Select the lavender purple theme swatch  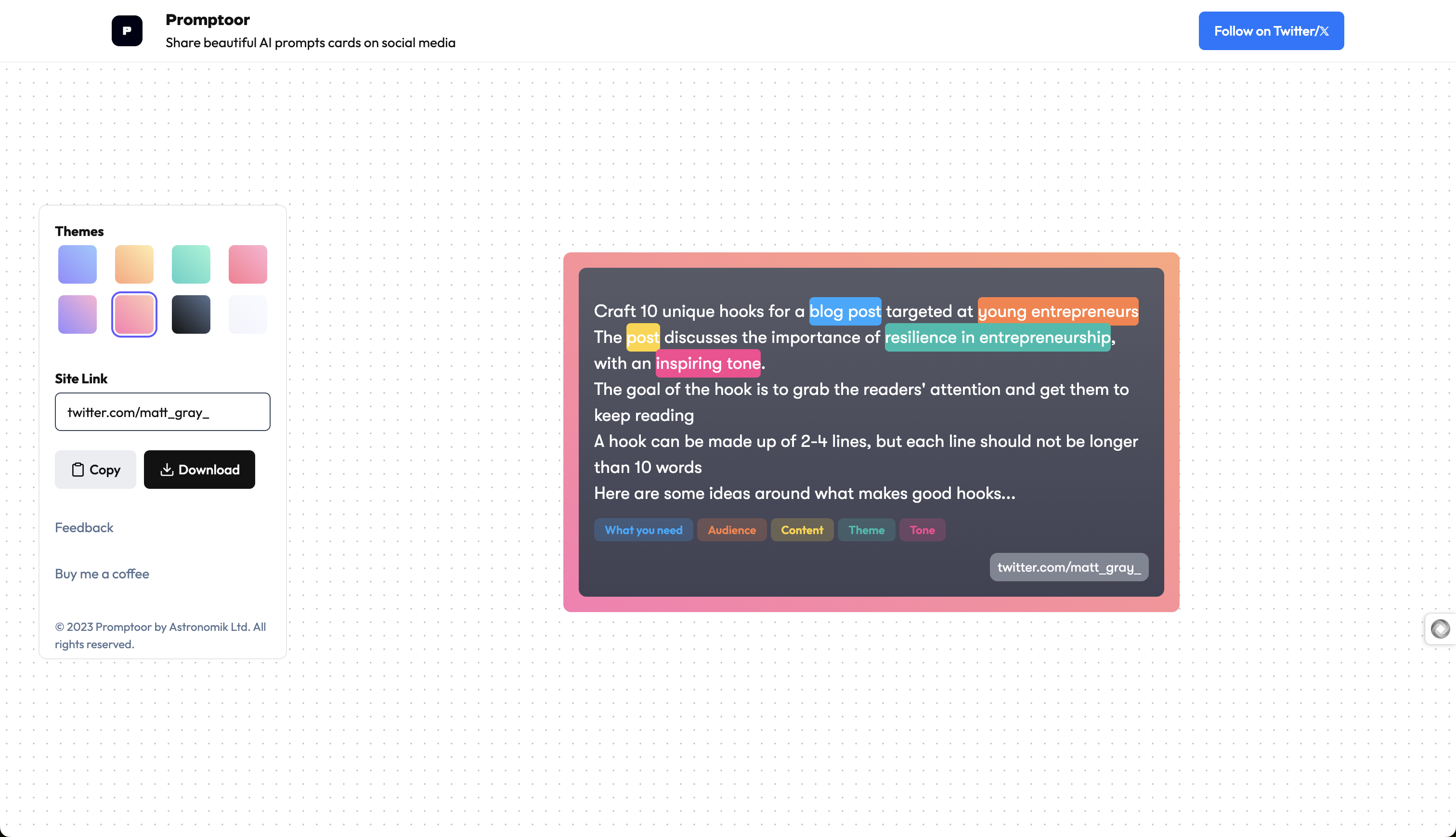coord(77,314)
